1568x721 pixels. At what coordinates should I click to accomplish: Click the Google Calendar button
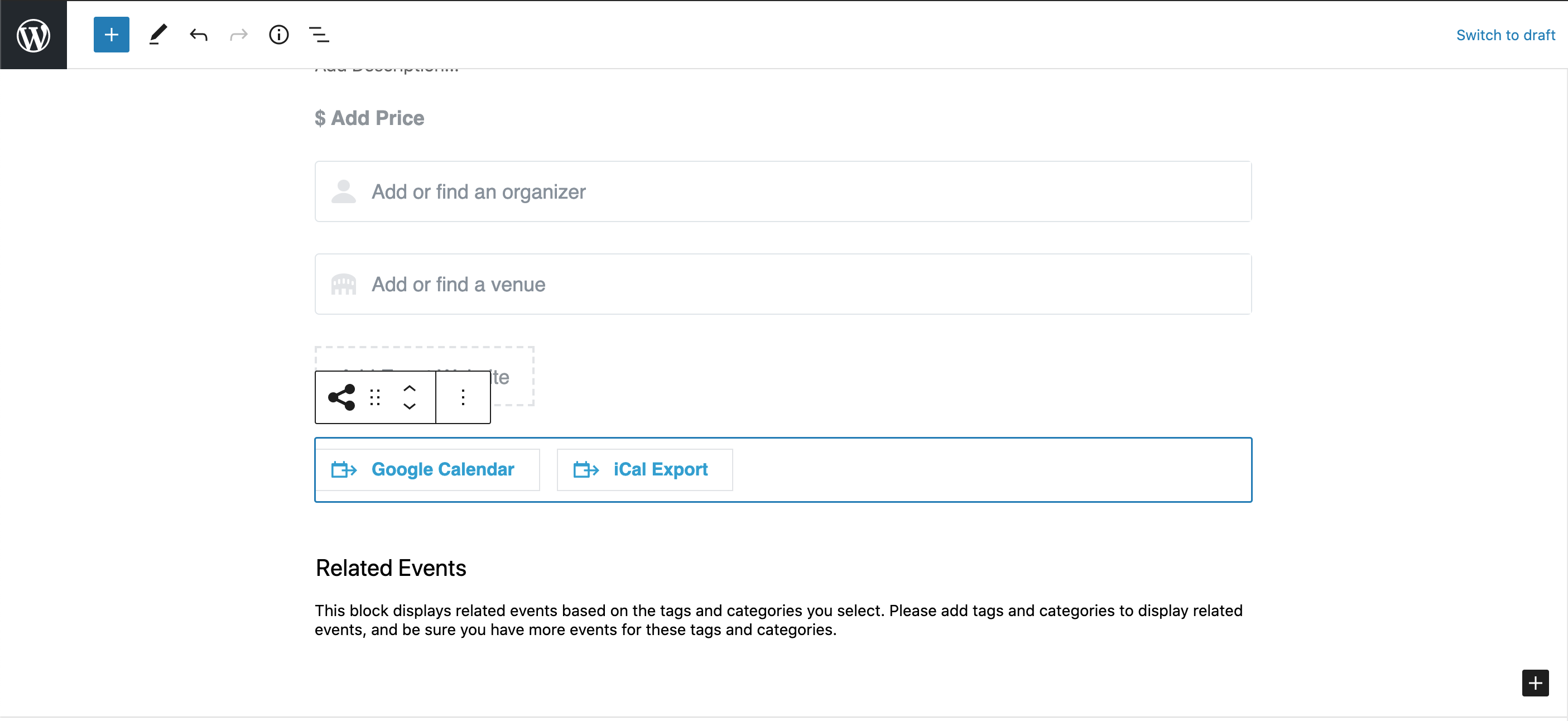click(427, 469)
